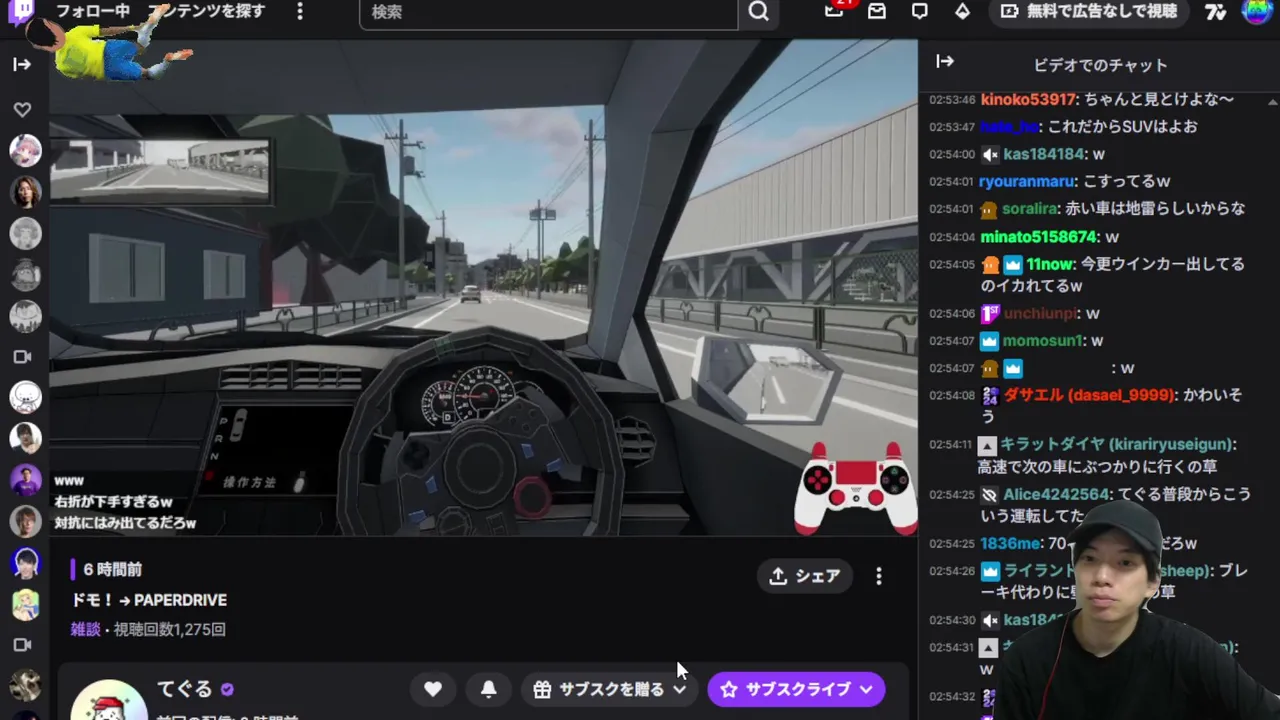Open the Bits diamond icon
The height and width of the screenshot is (720, 1280).
(962, 12)
